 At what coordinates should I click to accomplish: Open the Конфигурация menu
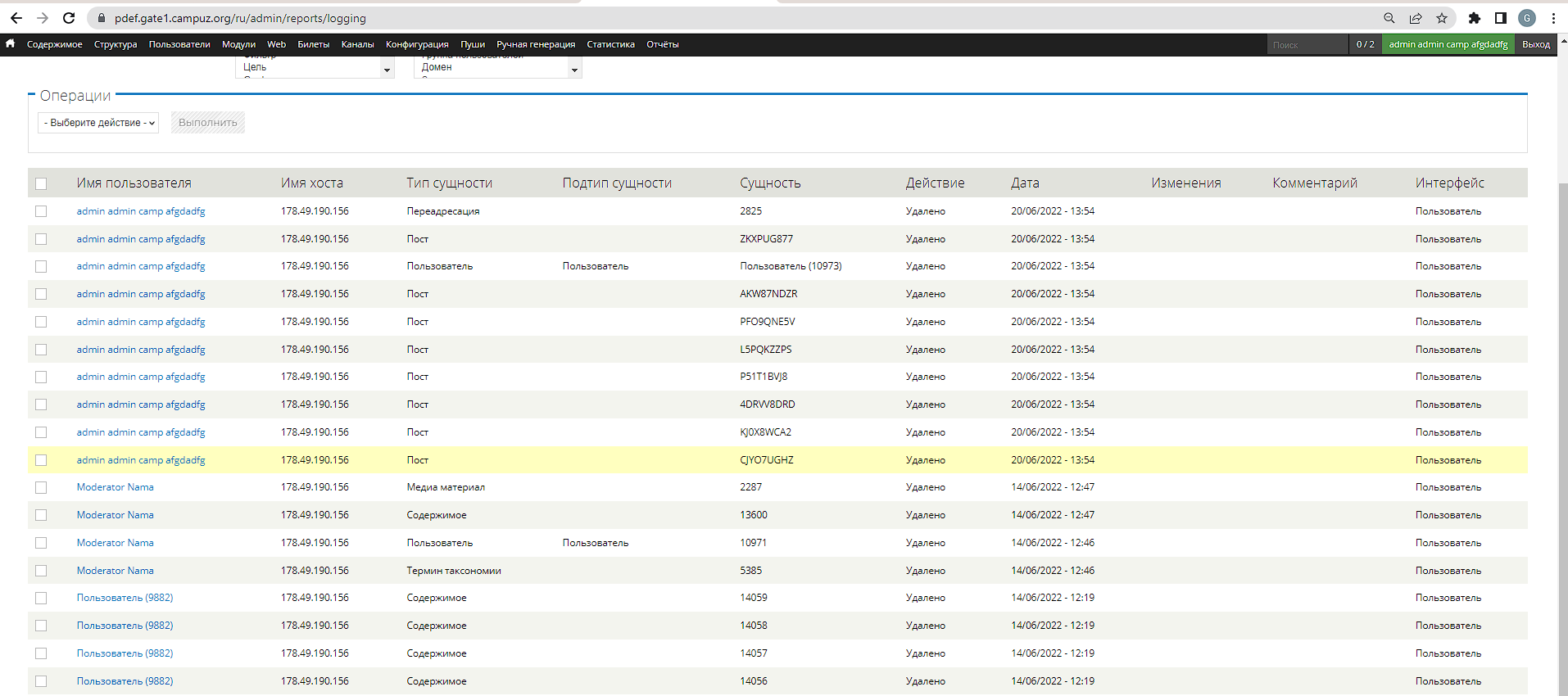[417, 44]
